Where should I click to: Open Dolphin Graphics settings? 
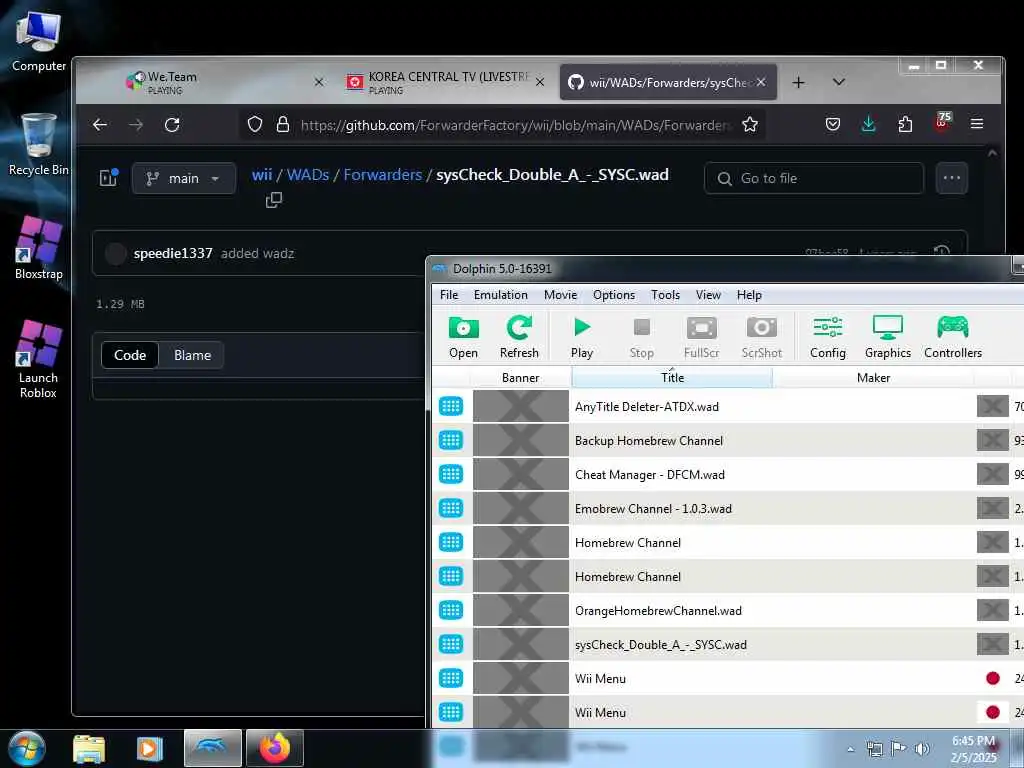[888, 336]
